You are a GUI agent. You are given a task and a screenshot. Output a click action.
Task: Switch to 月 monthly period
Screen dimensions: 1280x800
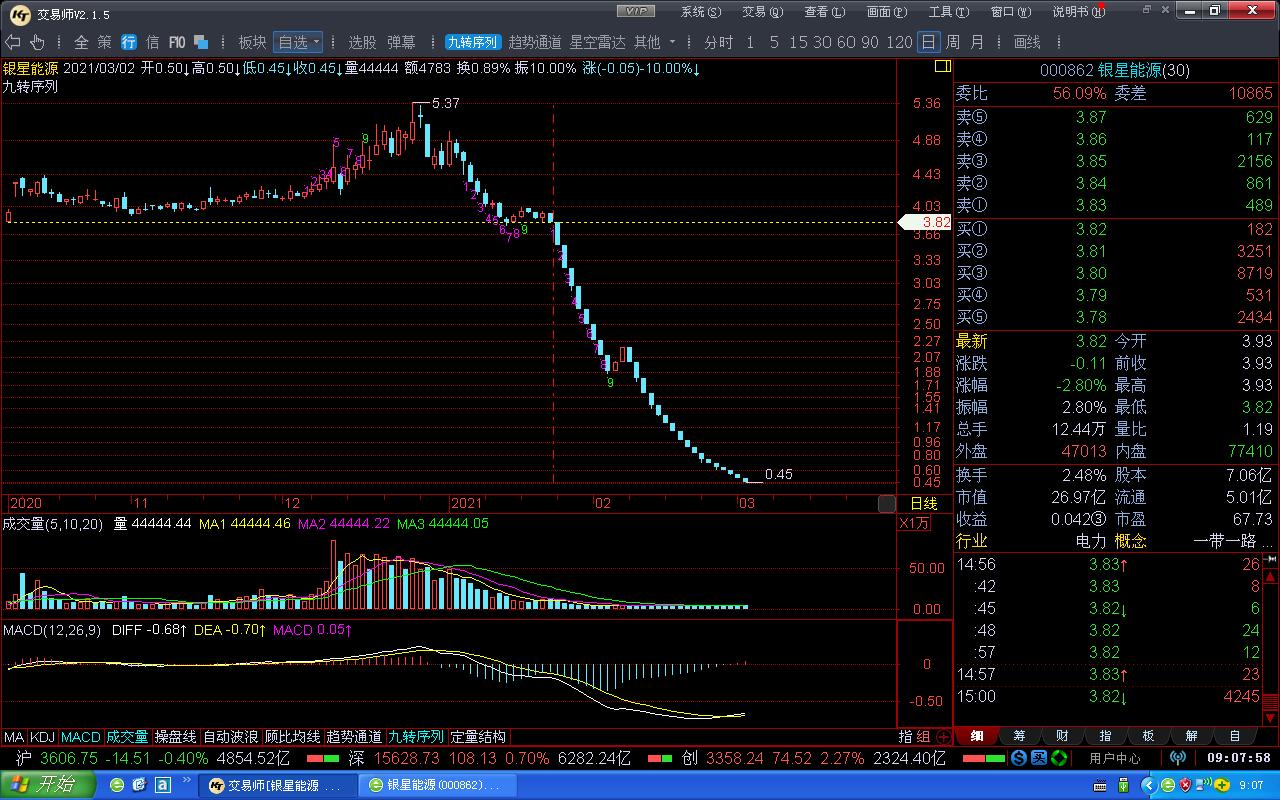[977, 42]
